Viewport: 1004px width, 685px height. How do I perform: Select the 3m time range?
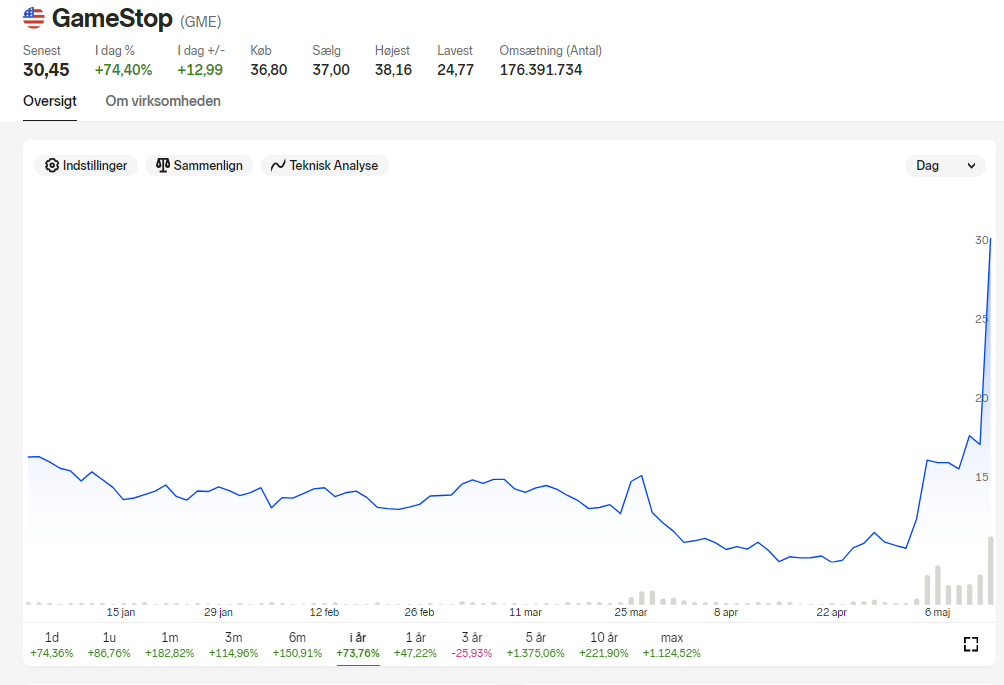pyautogui.click(x=234, y=645)
